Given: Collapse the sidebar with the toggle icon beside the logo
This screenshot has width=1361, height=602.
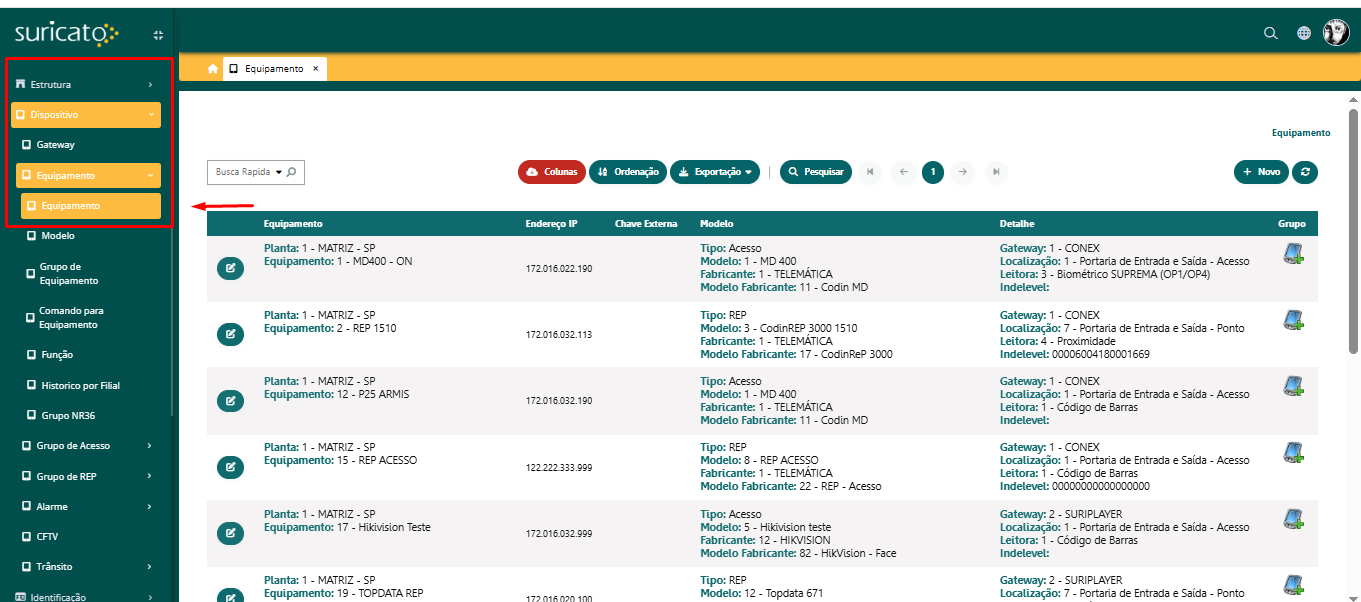Looking at the screenshot, I should [158, 35].
